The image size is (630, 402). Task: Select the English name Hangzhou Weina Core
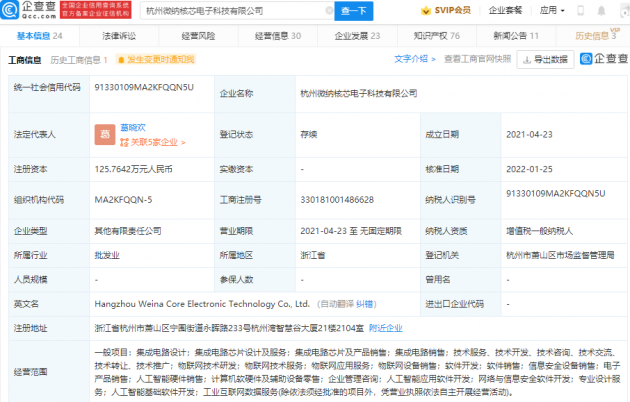(202, 304)
